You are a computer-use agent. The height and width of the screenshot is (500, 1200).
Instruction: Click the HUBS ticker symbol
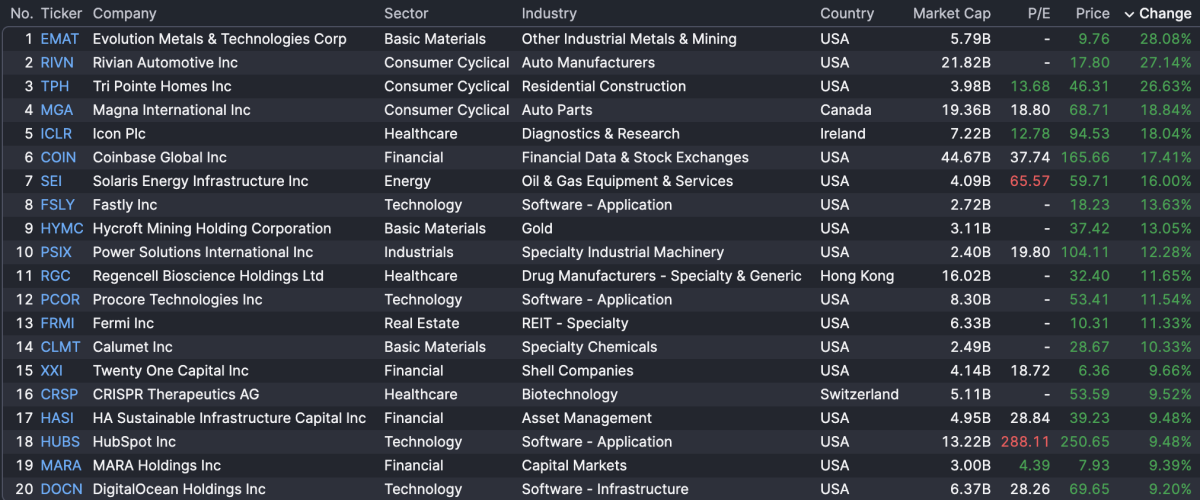(x=60, y=442)
